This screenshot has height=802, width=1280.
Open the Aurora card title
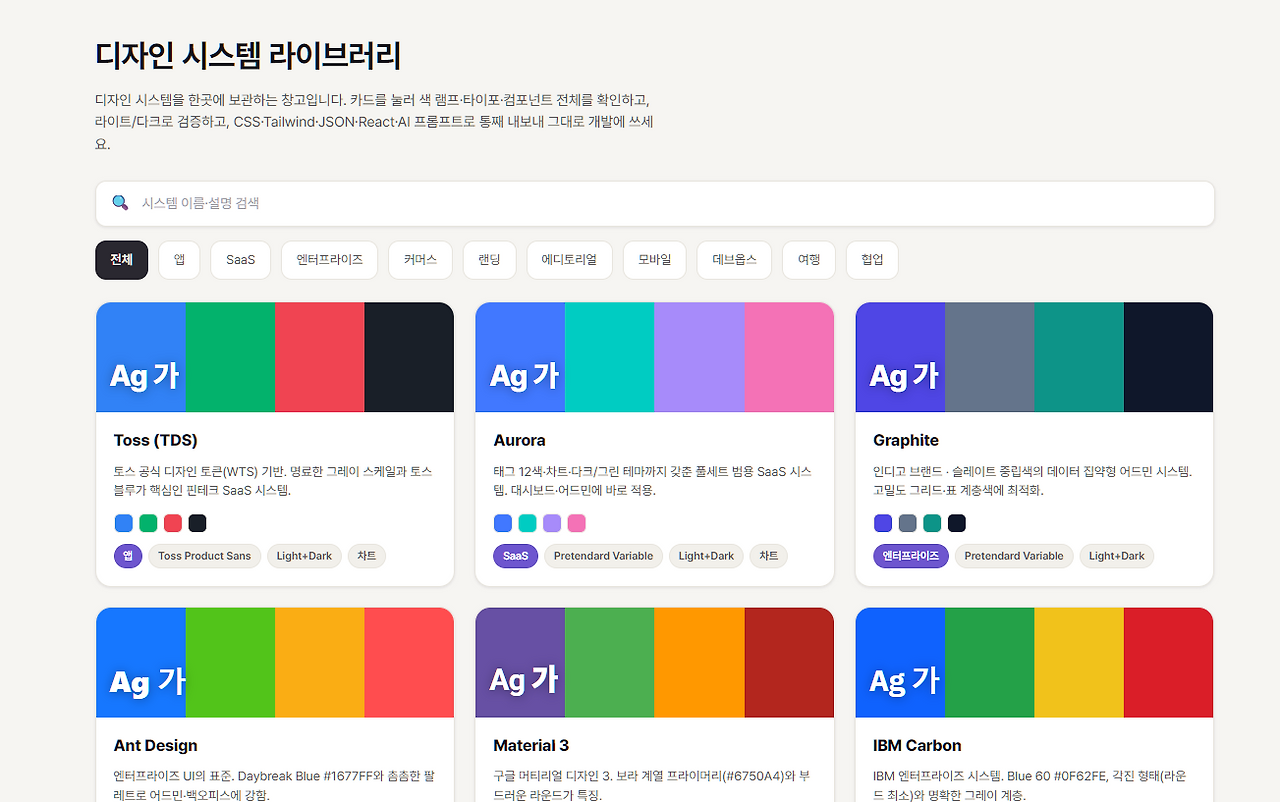[519, 440]
